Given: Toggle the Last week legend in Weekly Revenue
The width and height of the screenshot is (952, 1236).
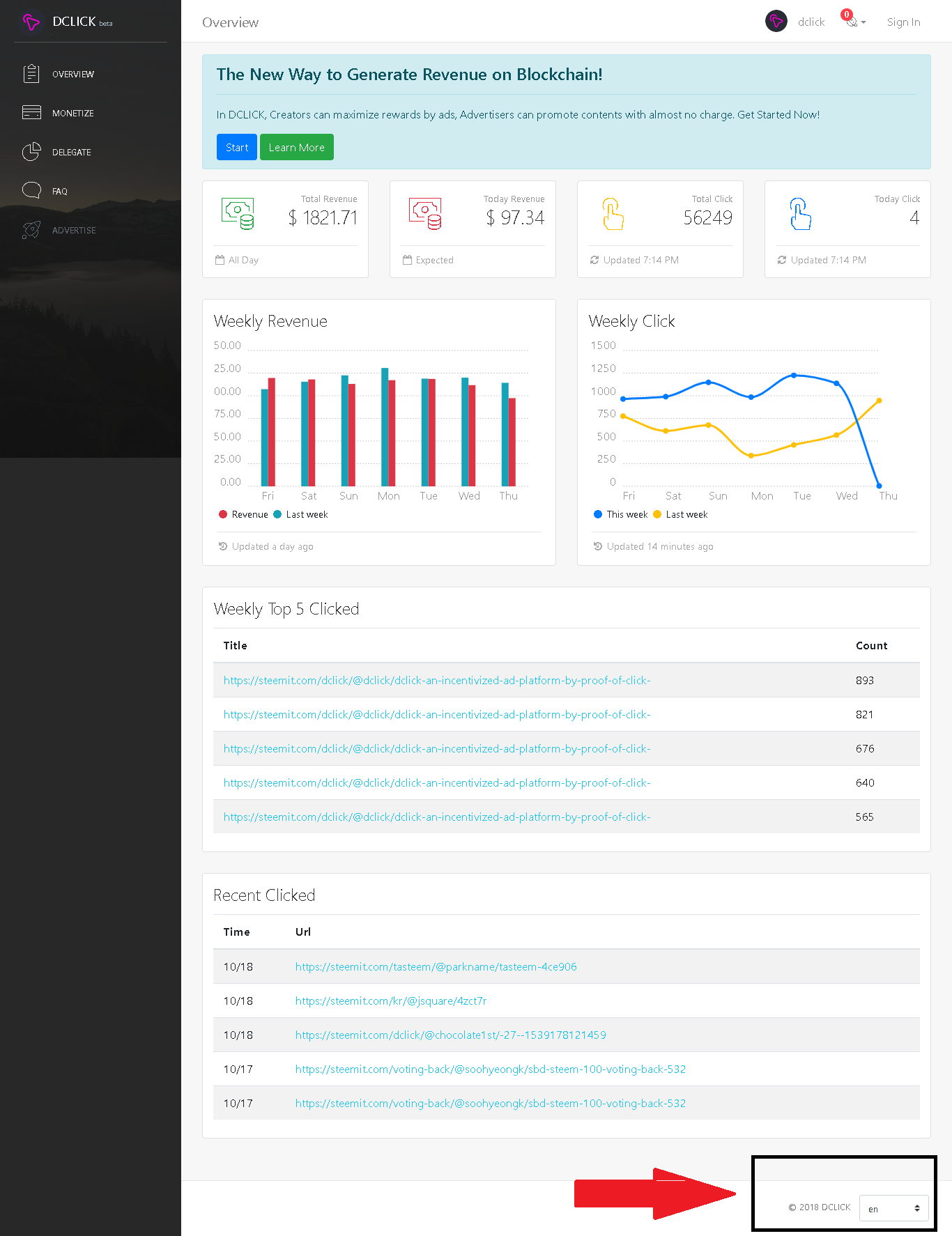Looking at the screenshot, I should tap(300, 514).
